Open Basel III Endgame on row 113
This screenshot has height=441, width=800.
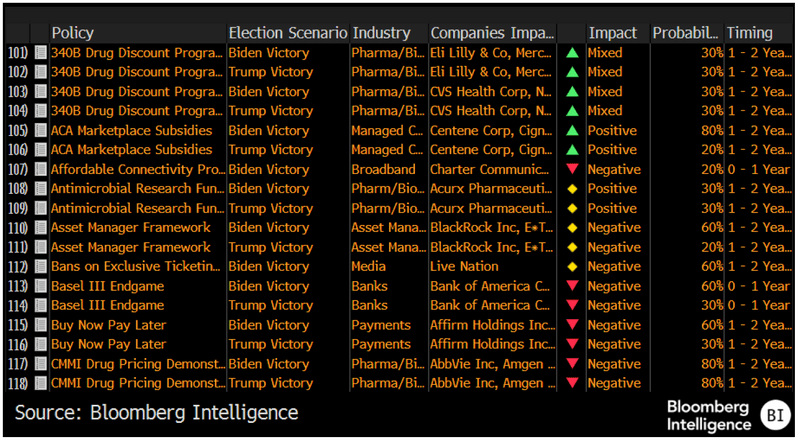(x=107, y=286)
